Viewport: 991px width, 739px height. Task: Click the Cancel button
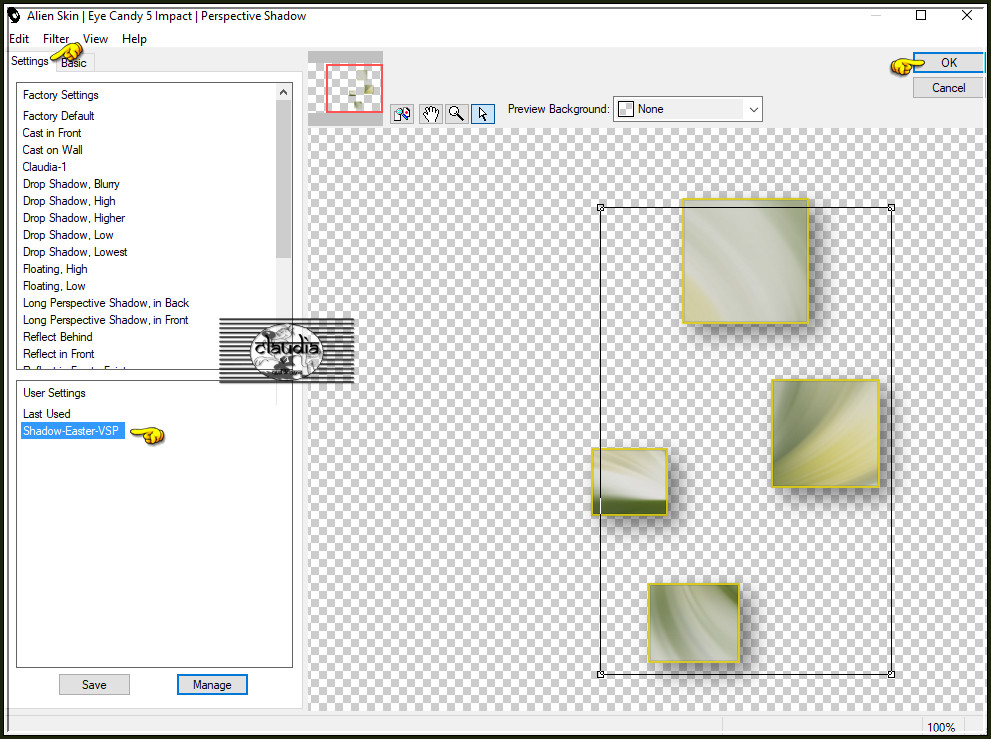pyautogui.click(x=949, y=88)
